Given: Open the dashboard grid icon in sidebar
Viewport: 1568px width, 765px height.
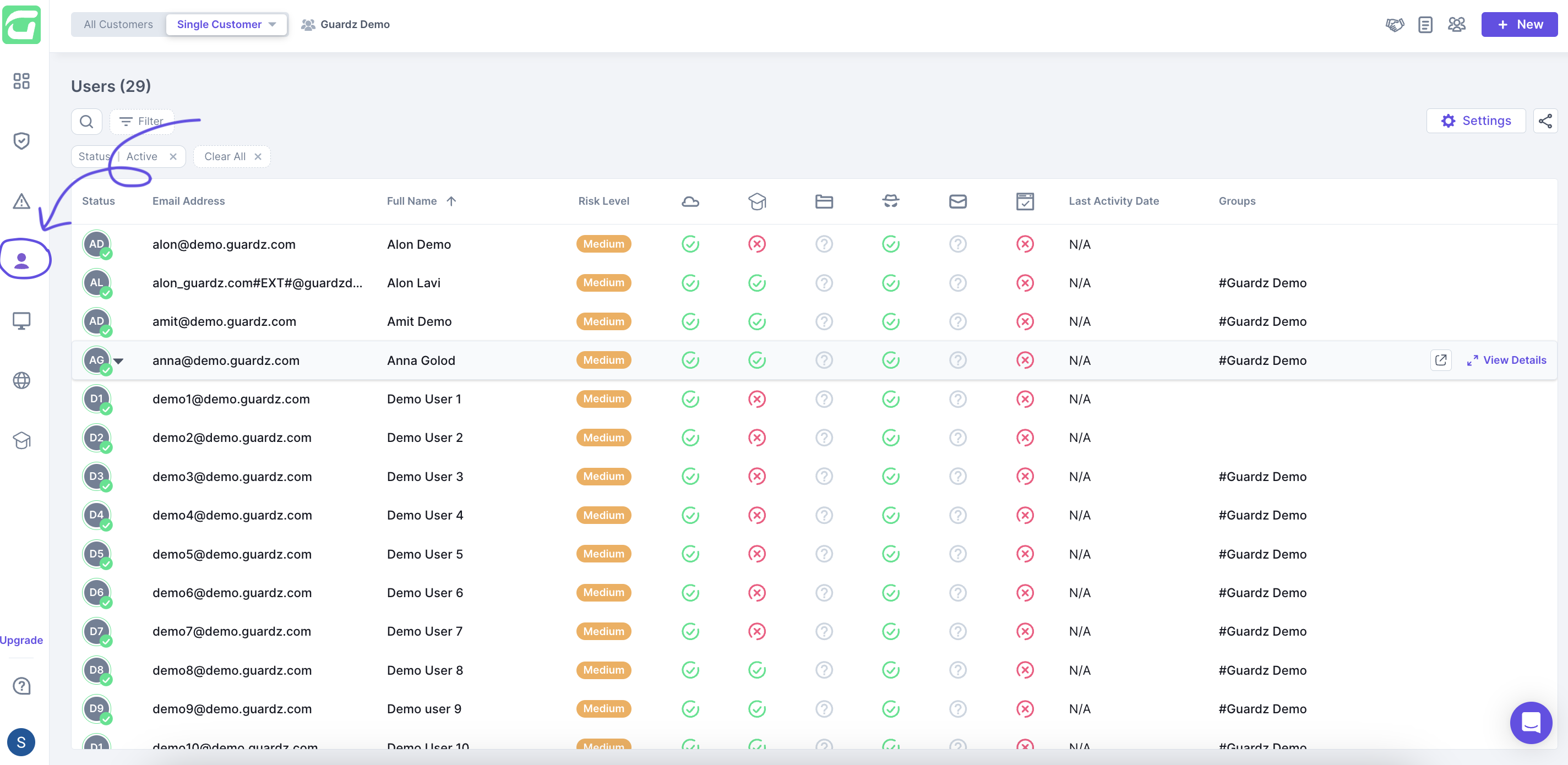Looking at the screenshot, I should coord(21,81).
